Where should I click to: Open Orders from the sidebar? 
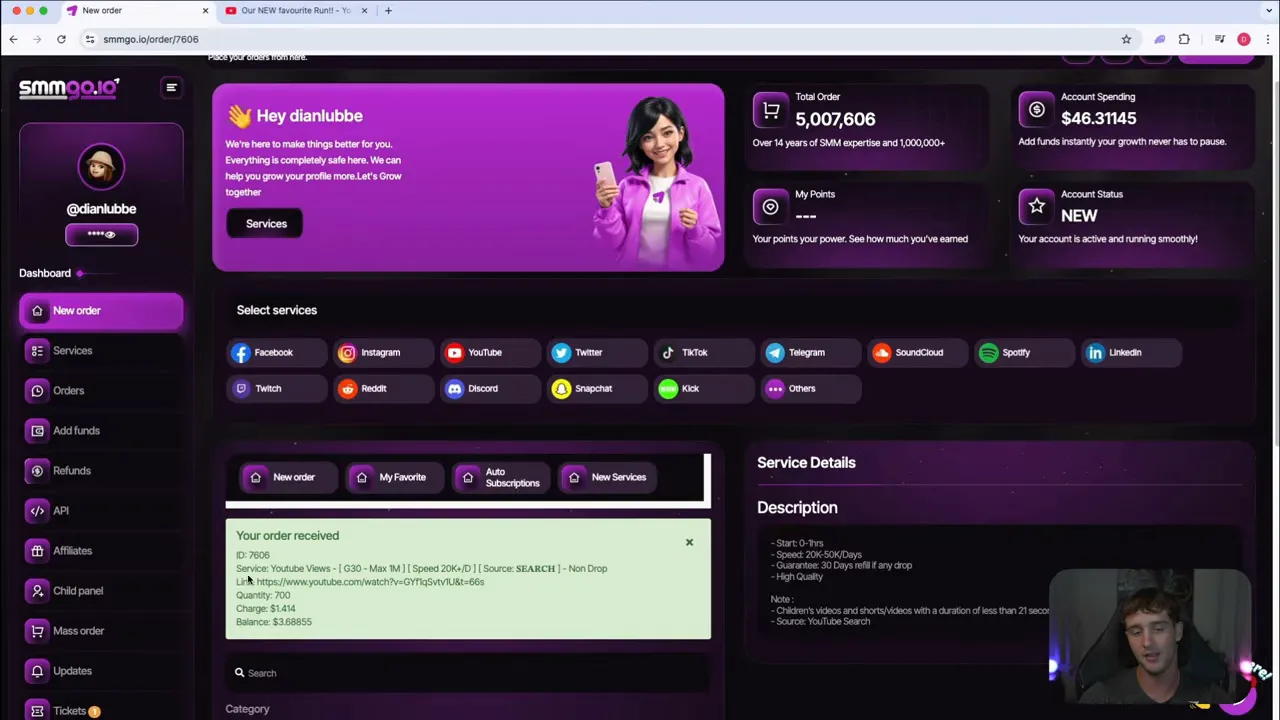click(x=68, y=390)
